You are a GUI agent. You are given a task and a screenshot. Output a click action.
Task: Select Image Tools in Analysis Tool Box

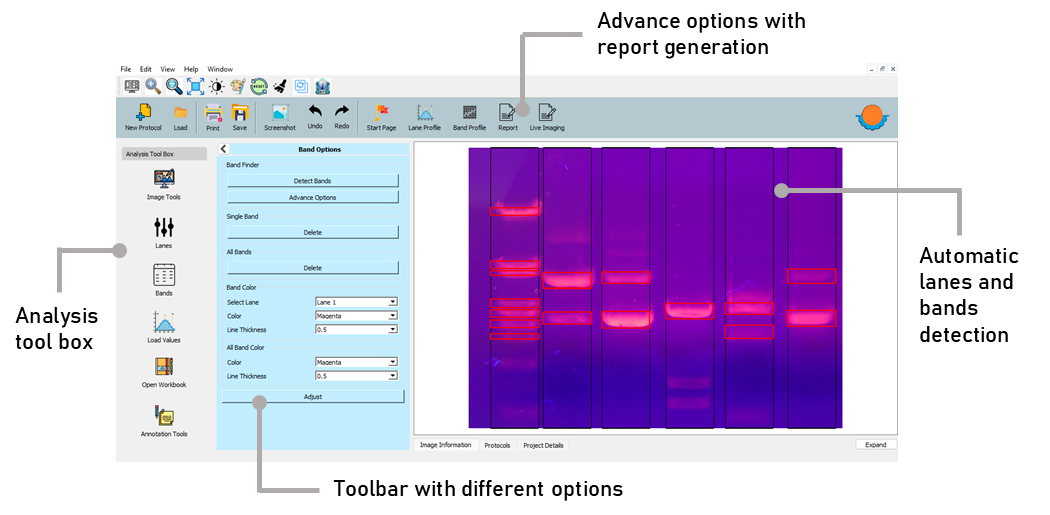pos(164,179)
